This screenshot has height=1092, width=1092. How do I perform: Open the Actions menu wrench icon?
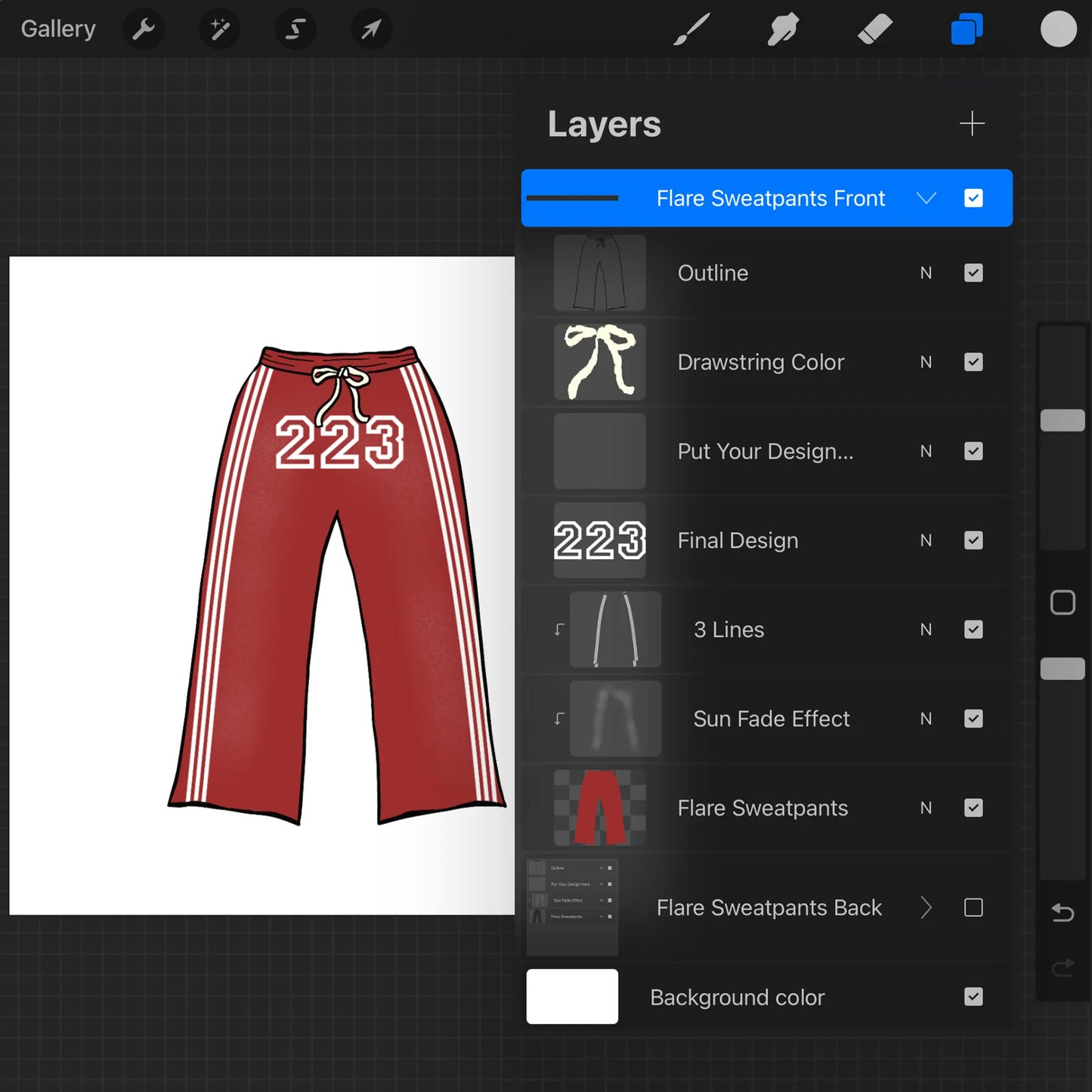click(x=143, y=29)
